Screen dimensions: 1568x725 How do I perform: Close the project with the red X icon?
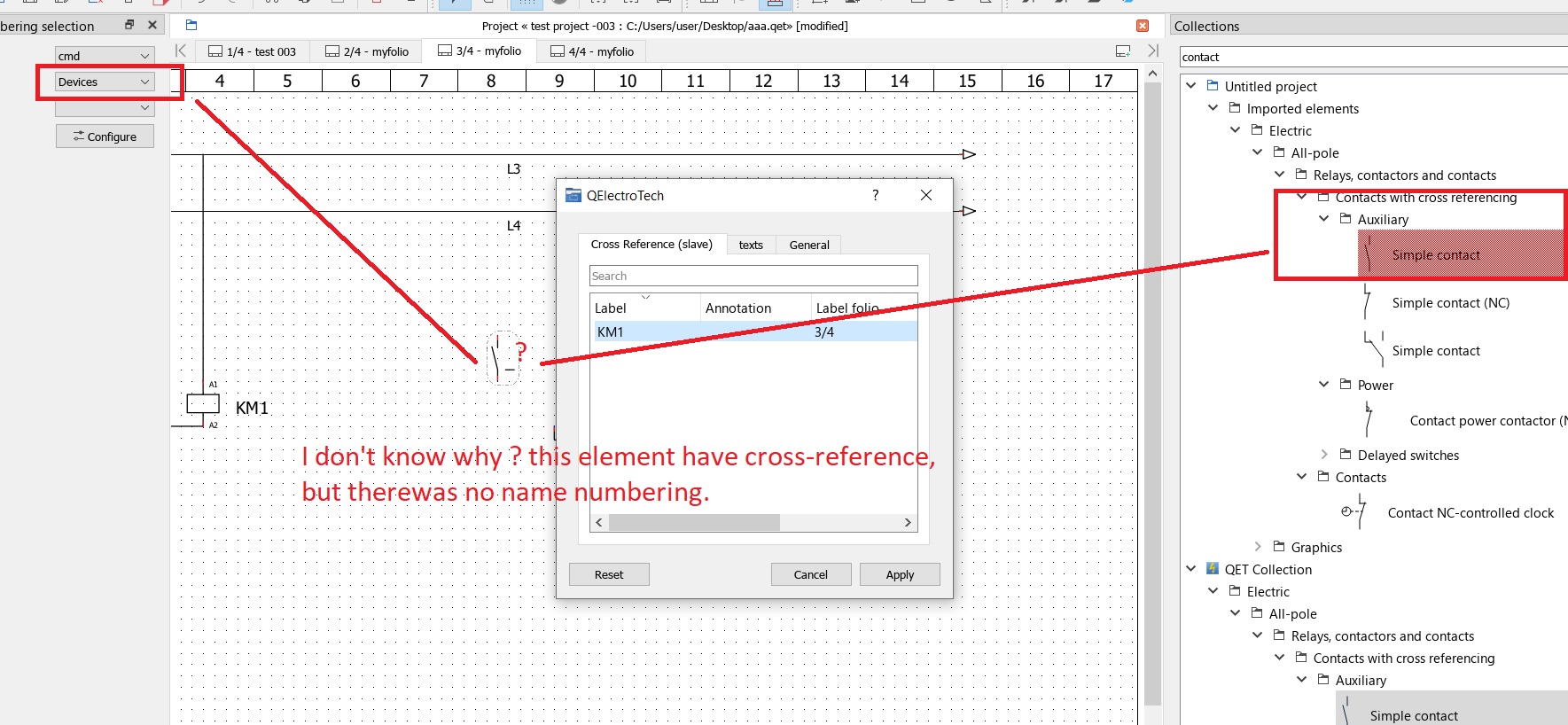coord(1143,26)
